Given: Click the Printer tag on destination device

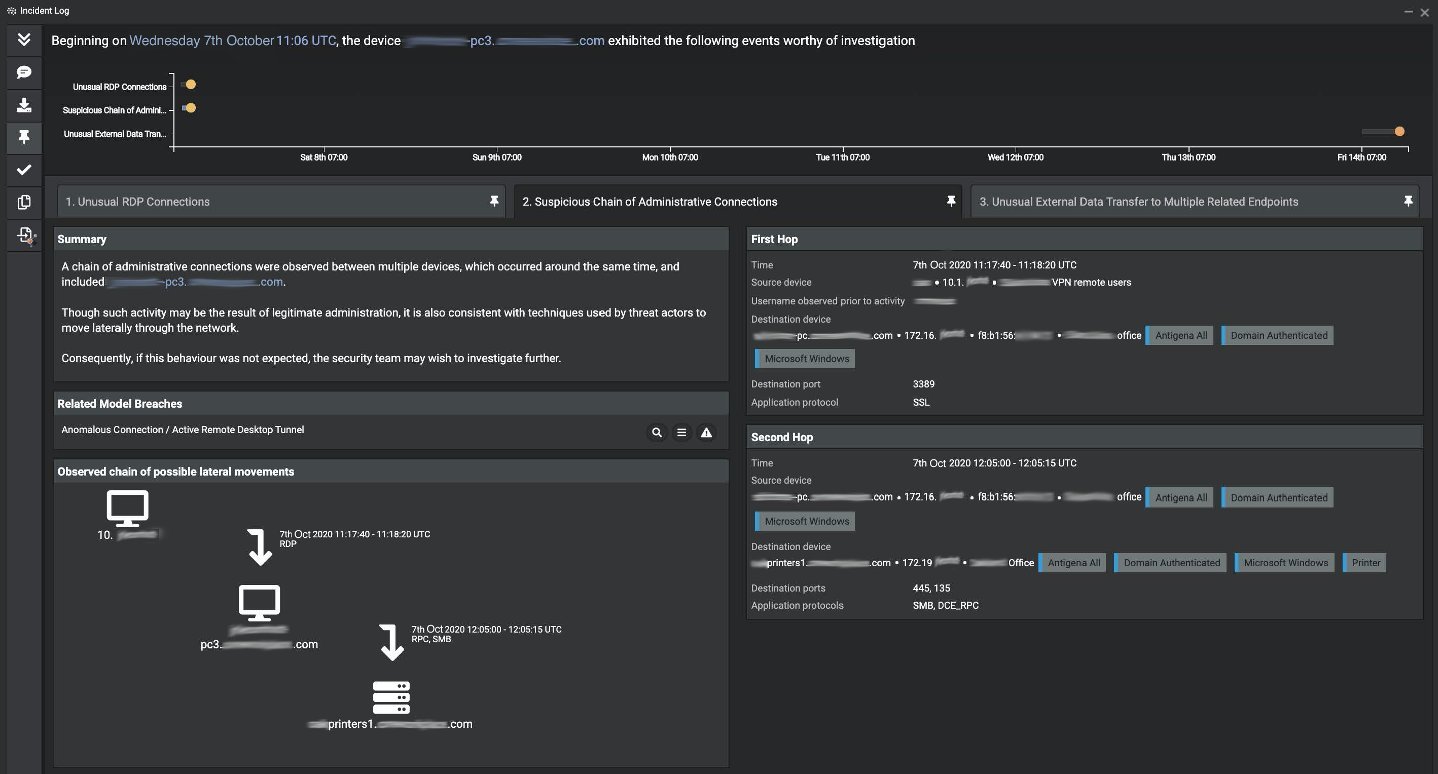Looking at the screenshot, I should (1365, 563).
